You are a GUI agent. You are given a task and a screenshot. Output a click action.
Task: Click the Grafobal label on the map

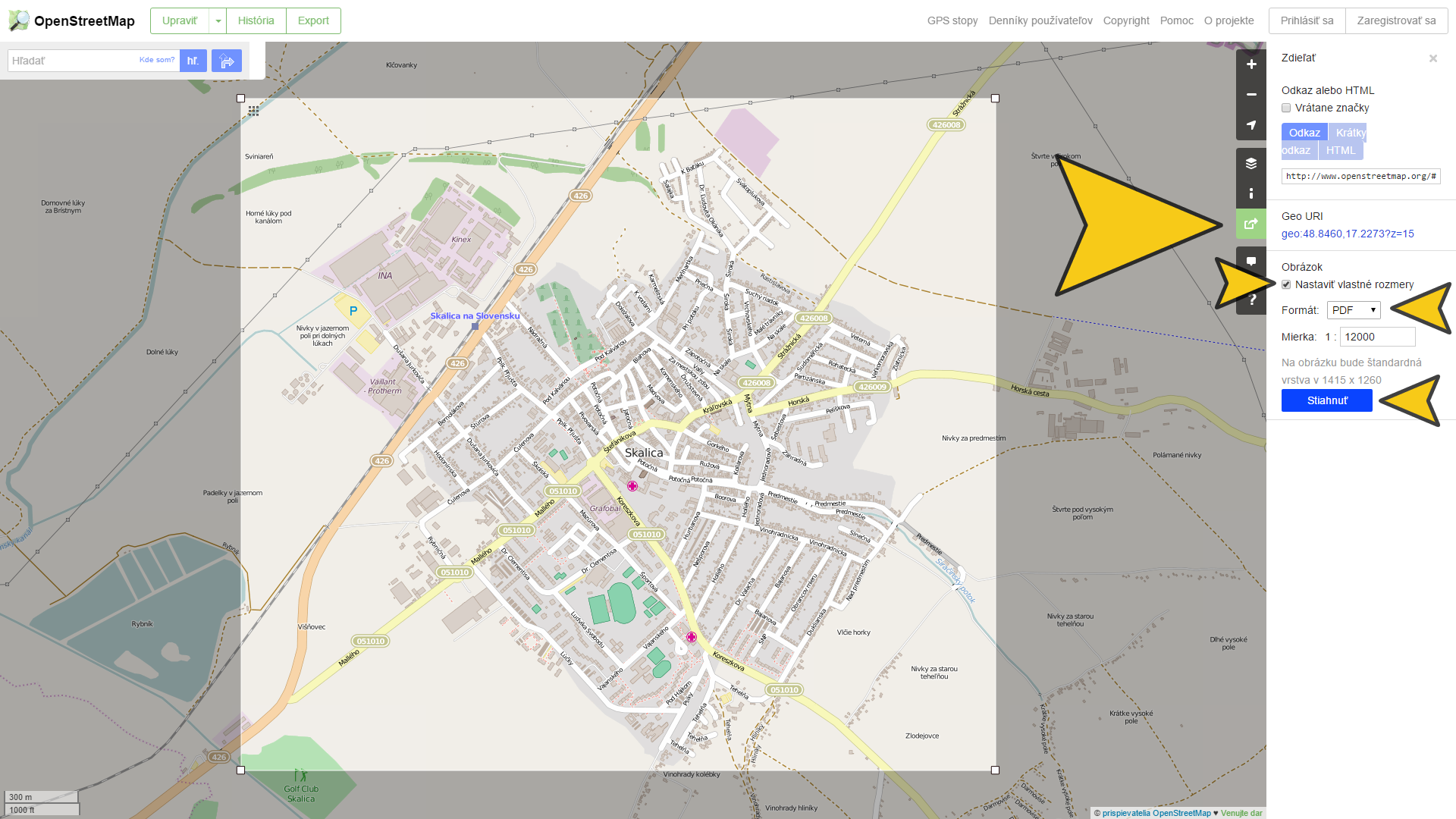tap(605, 509)
